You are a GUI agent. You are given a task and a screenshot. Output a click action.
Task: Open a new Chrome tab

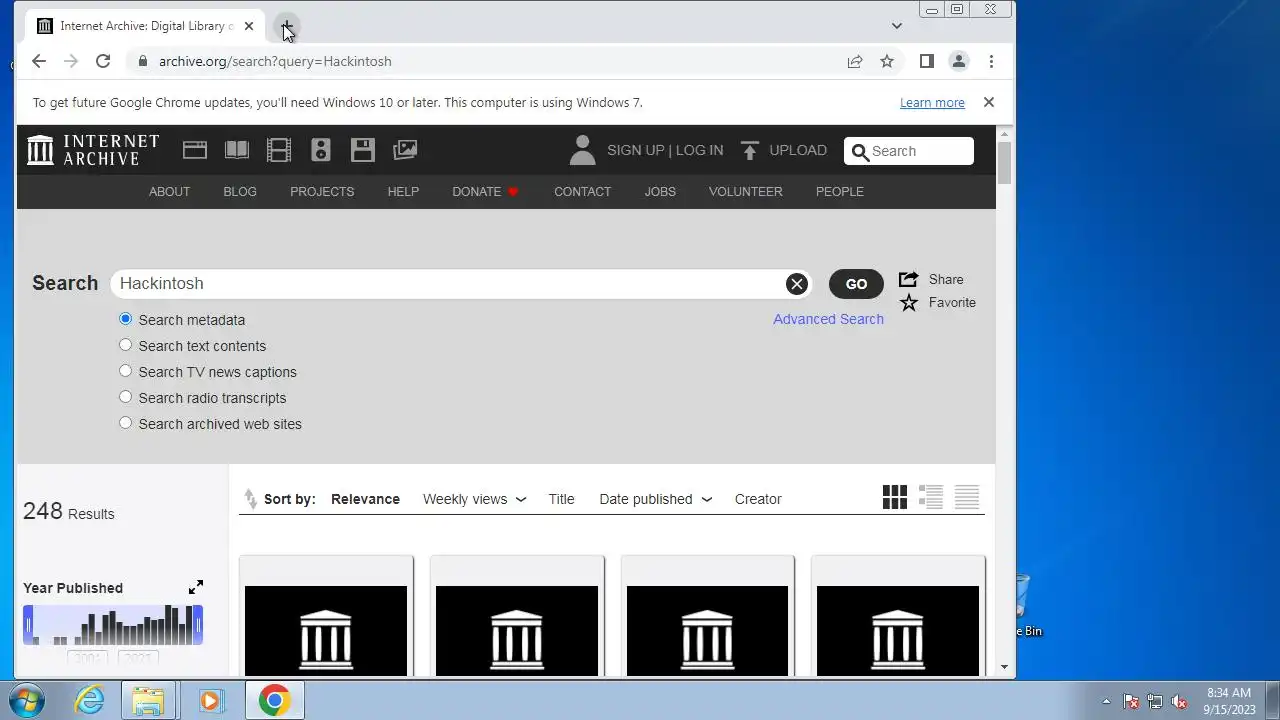tap(287, 26)
